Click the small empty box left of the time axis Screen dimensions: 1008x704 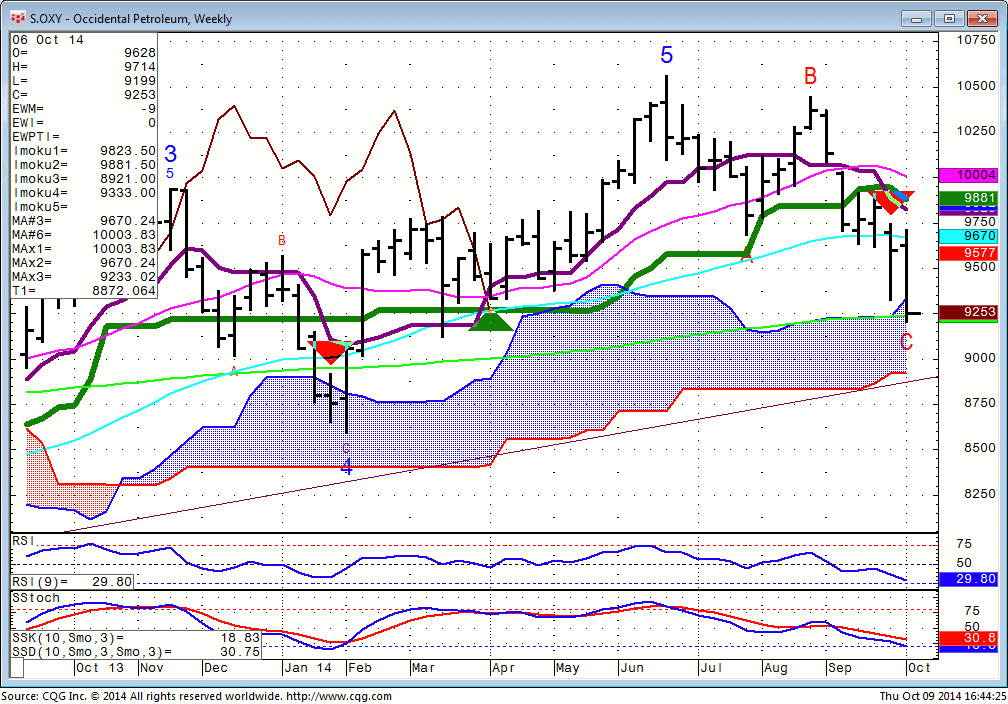pos(17,668)
